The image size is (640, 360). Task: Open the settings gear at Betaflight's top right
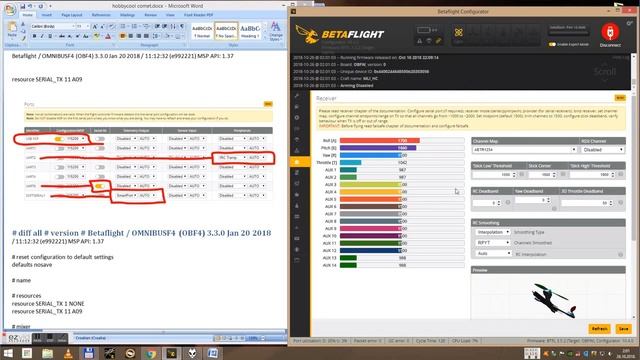(x=630, y=23)
